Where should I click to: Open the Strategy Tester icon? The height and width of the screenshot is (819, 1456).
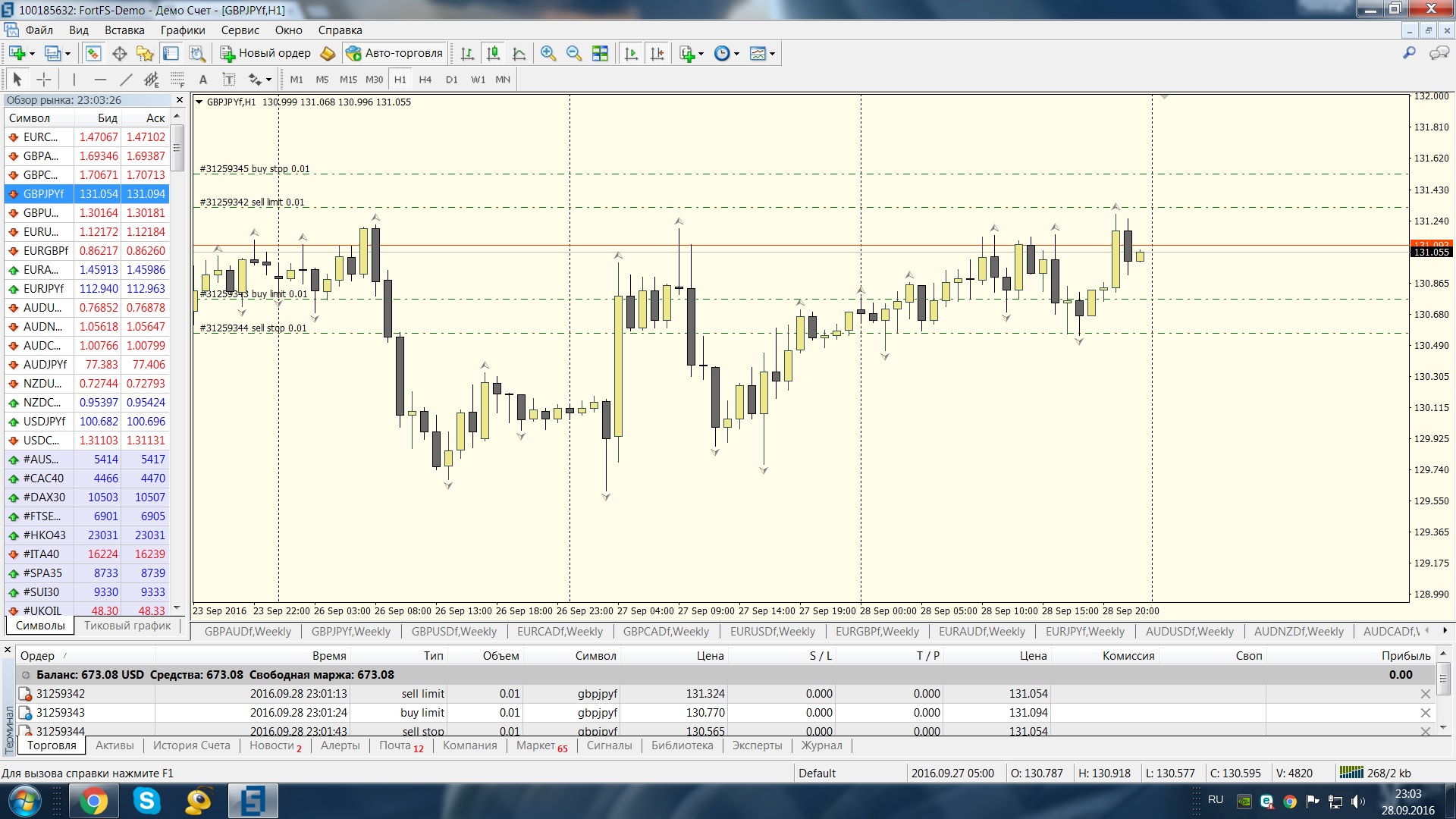tap(197, 53)
